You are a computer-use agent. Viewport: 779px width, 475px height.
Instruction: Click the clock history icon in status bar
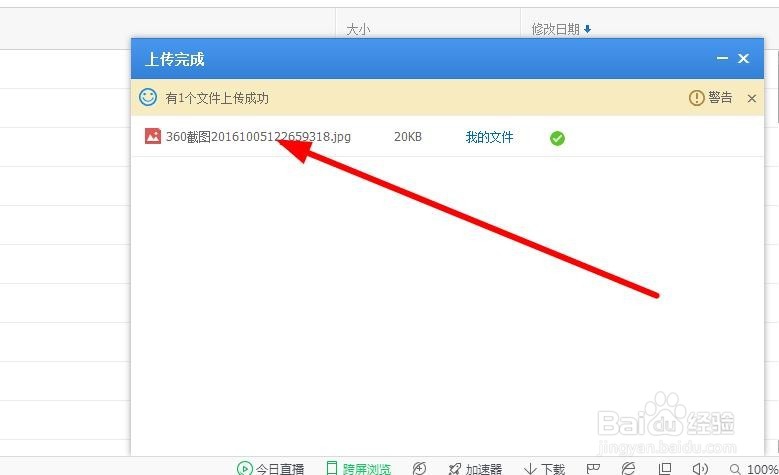[x=419, y=469]
